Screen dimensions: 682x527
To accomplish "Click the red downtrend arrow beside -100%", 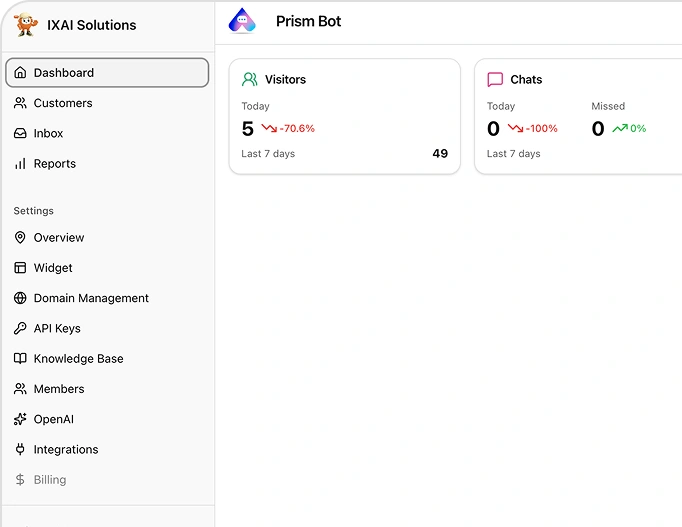I will coord(515,128).
